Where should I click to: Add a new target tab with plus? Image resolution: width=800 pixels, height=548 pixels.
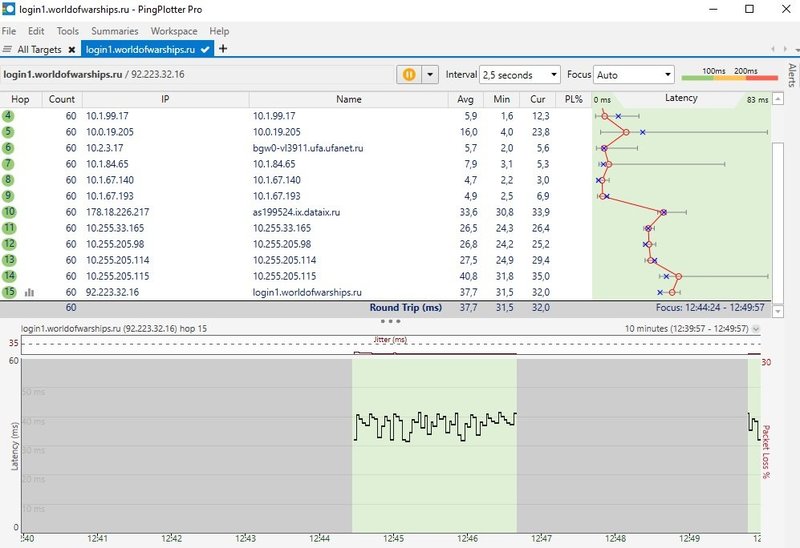point(223,49)
